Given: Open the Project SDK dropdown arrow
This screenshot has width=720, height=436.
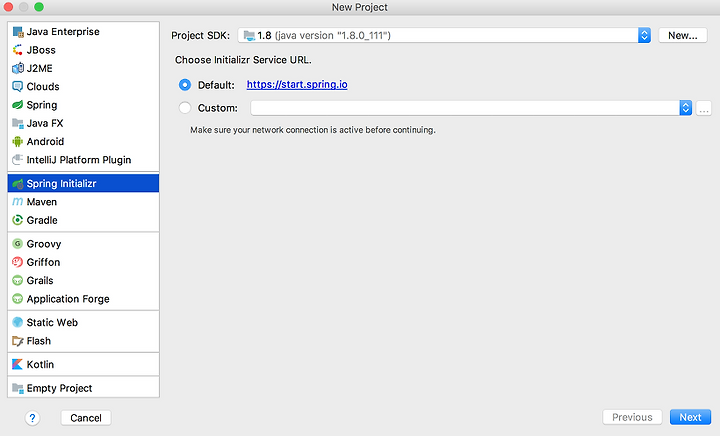Looking at the screenshot, I should click(x=644, y=35).
